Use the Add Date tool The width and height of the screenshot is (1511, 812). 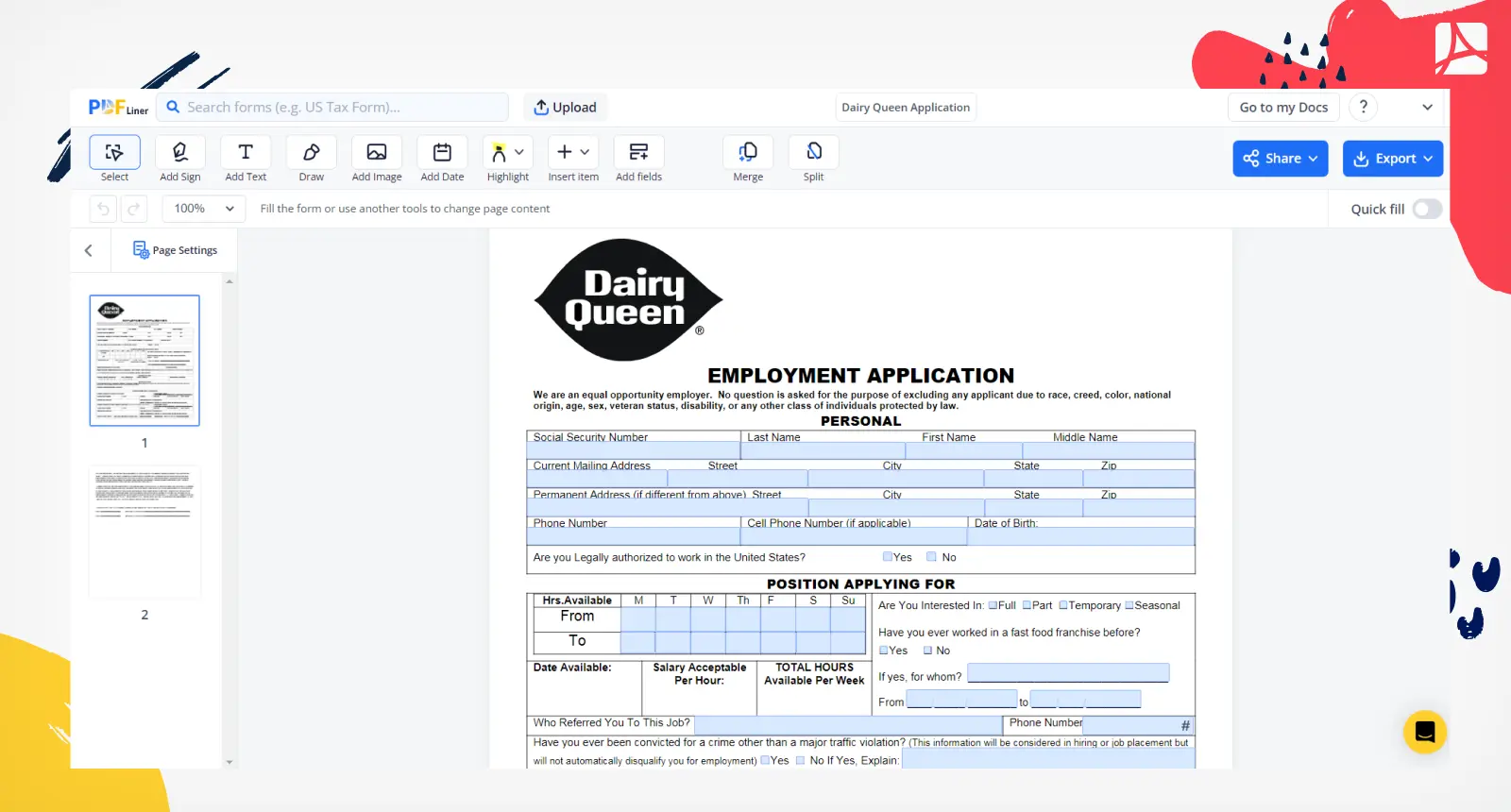(442, 159)
